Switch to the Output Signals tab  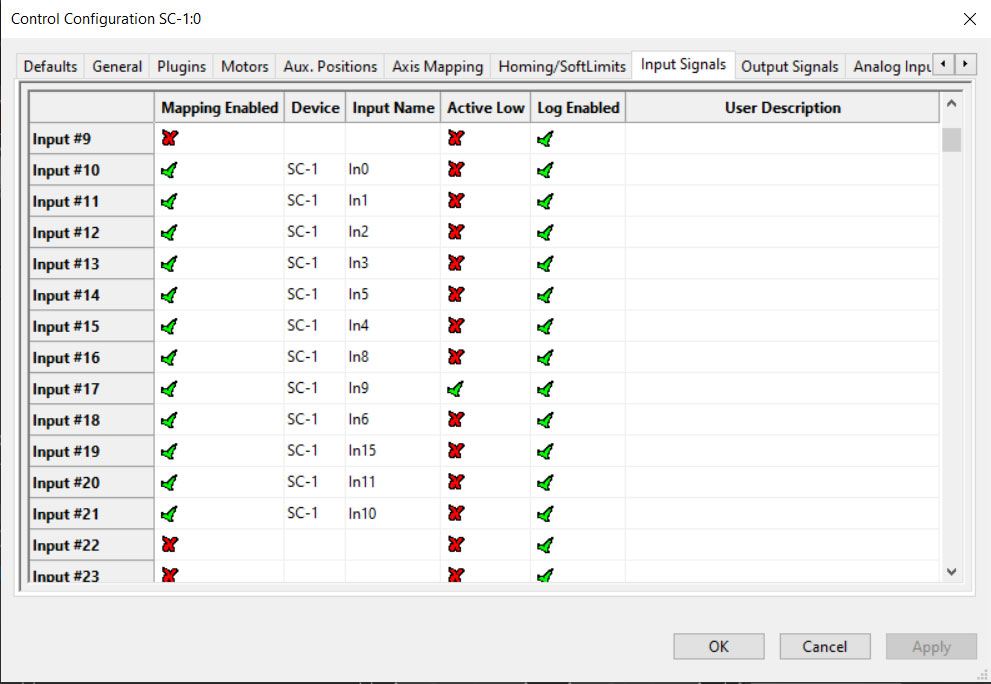[789, 66]
